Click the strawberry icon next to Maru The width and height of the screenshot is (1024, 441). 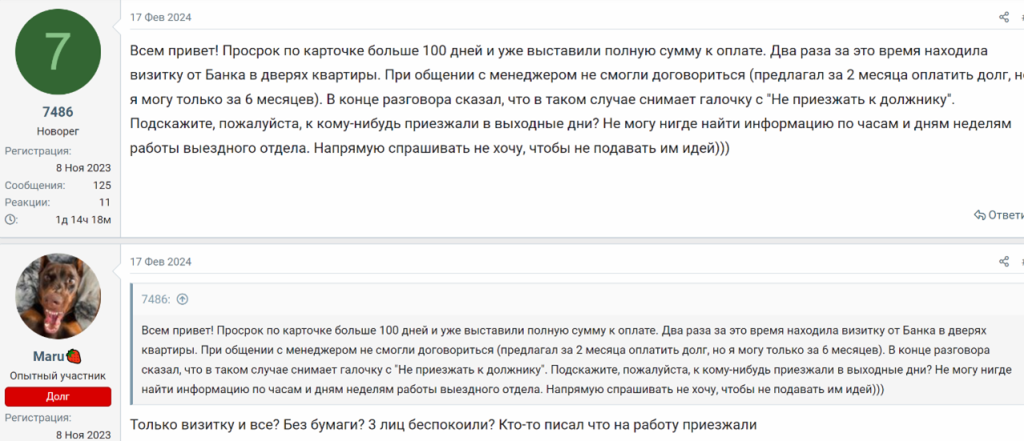[x=74, y=355]
